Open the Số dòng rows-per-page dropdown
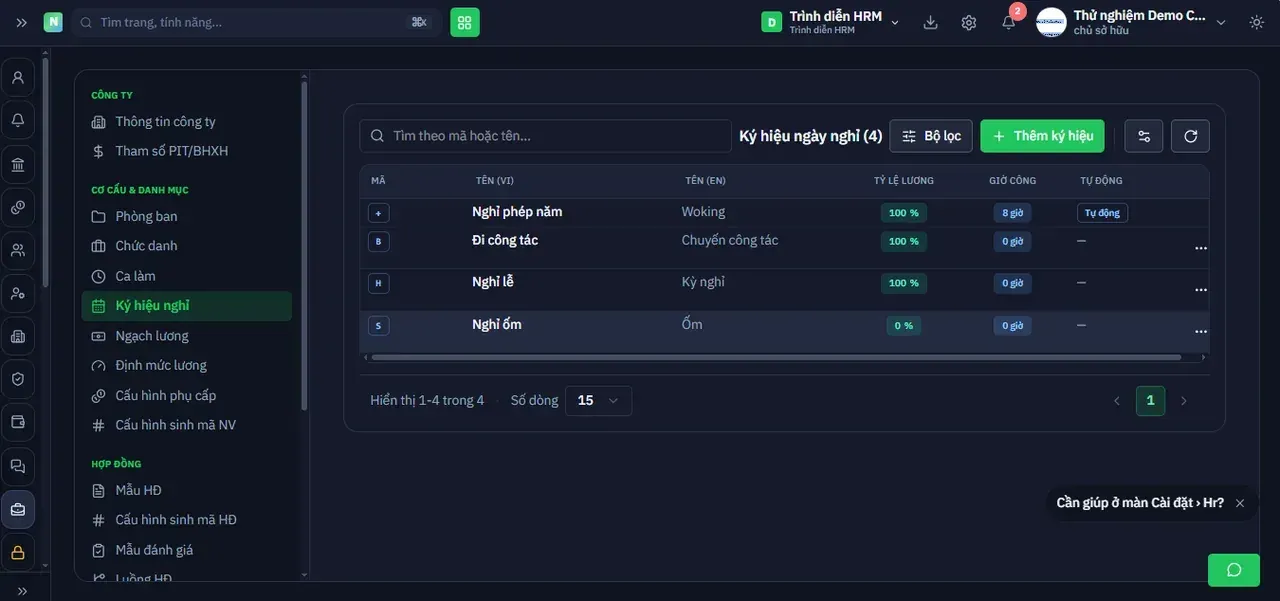The height and width of the screenshot is (601, 1280). tap(598, 400)
